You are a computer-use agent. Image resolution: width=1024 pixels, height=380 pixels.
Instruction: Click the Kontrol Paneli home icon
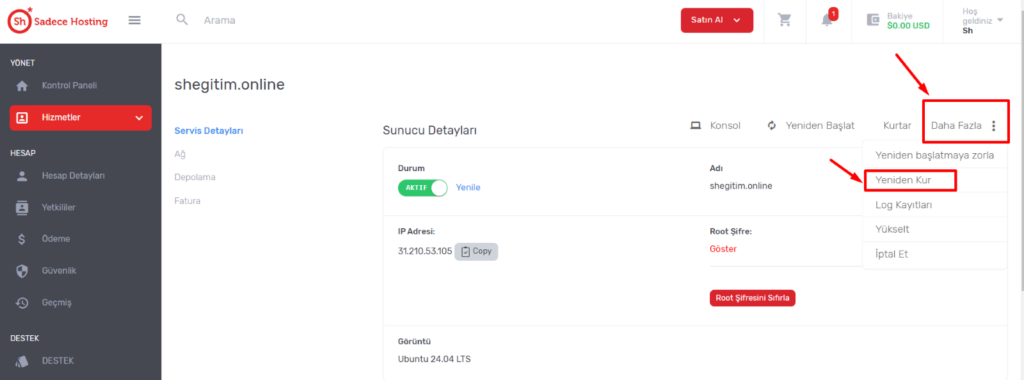[22, 86]
